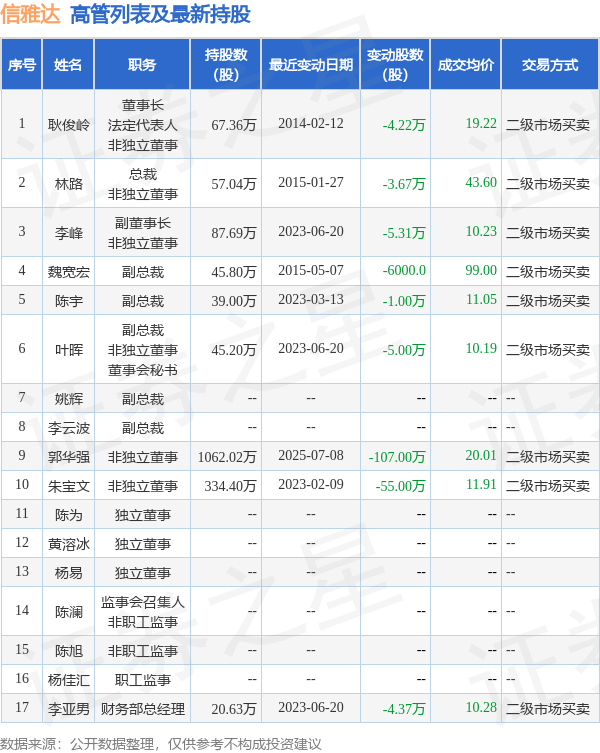This screenshot has width=600, height=753.
Task: Click the 最近变动日期 column header
Action: click(311, 65)
